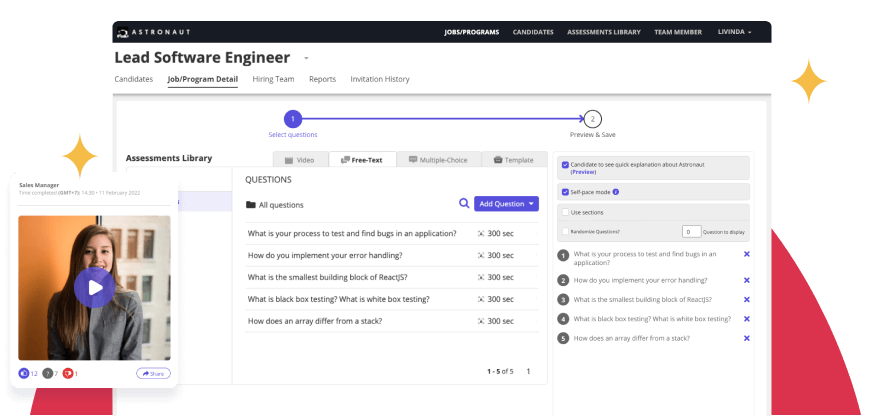Image resolution: width=879 pixels, height=416 pixels.
Task: Open the LIVINDA user menu
Action: (x=734, y=32)
